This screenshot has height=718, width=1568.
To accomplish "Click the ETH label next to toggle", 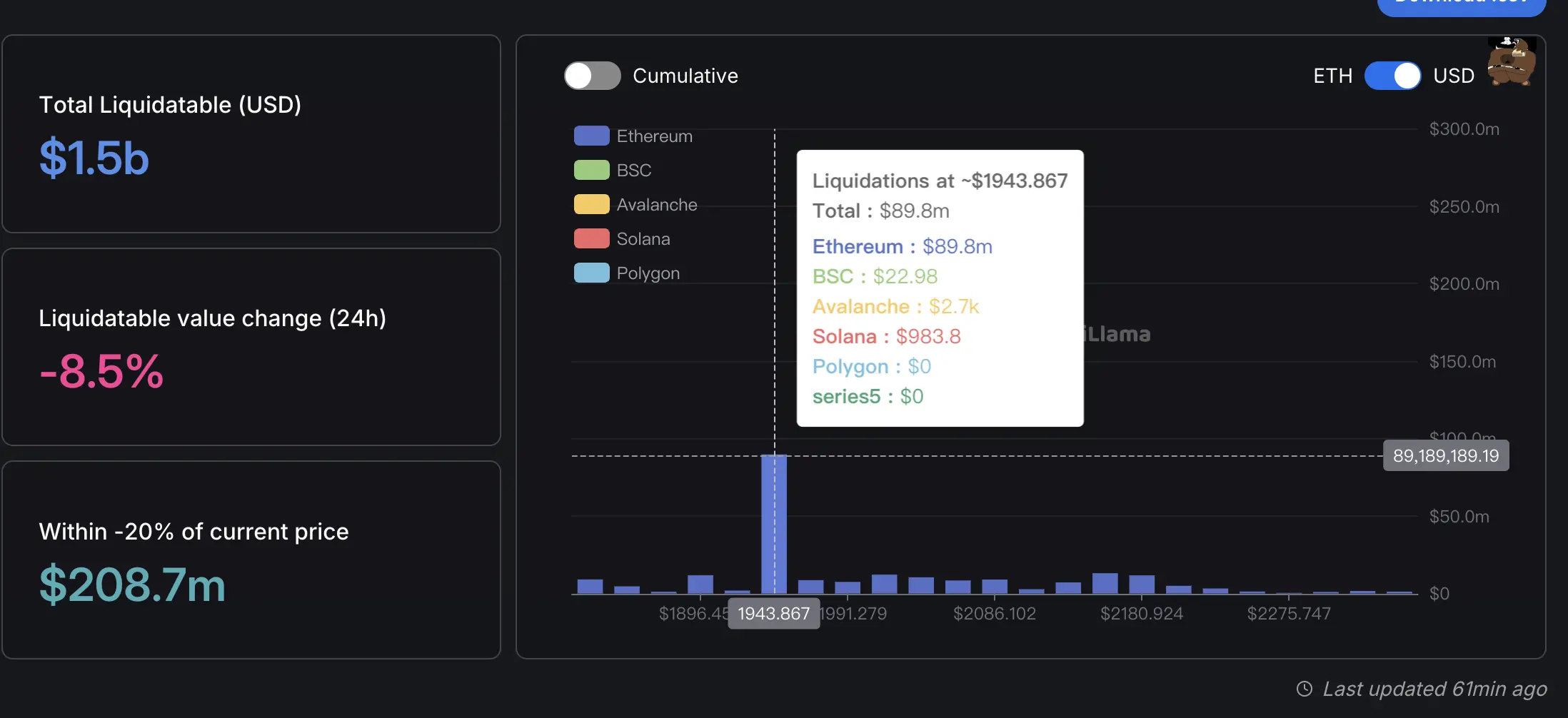I will coord(1332,76).
